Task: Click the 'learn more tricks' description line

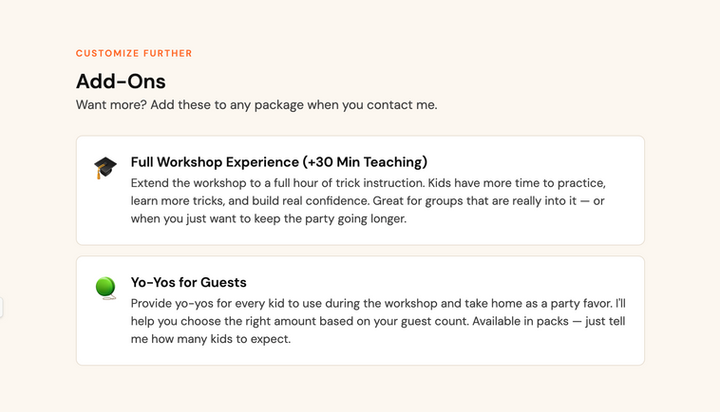Action: [367, 201]
